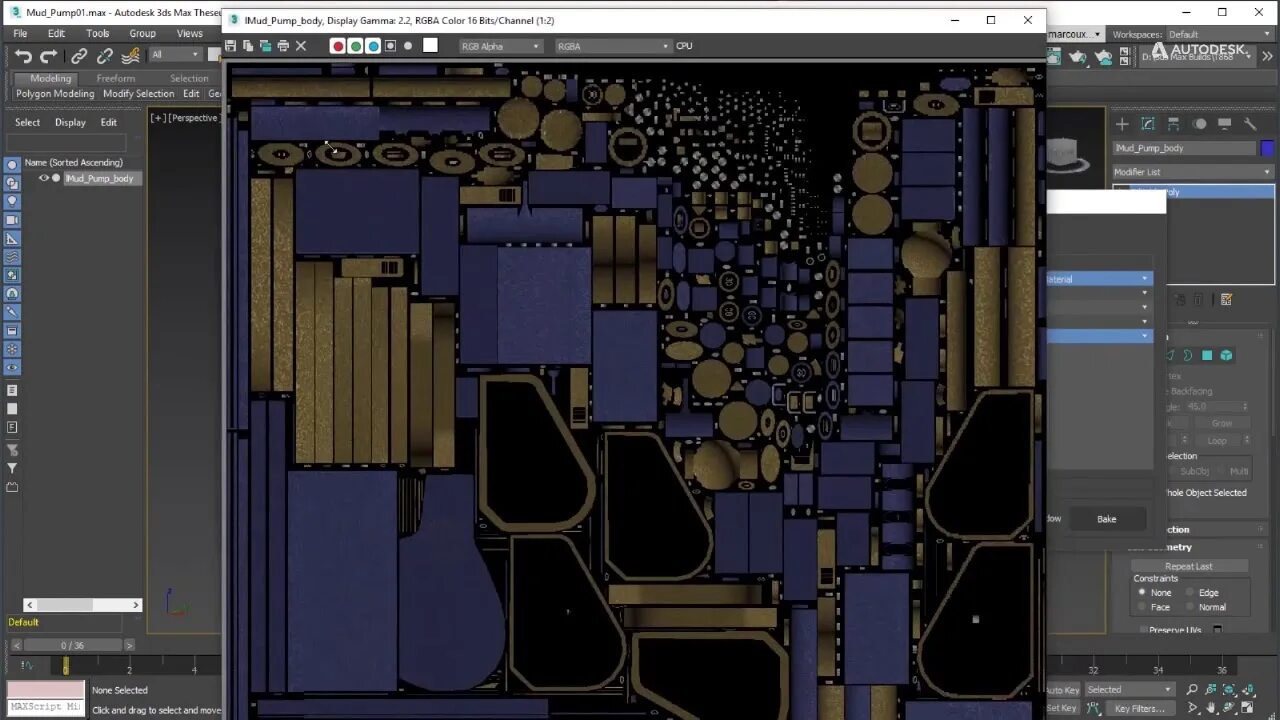Open the Group menu
The image size is (1280, 720).
[x=143, y=33]
